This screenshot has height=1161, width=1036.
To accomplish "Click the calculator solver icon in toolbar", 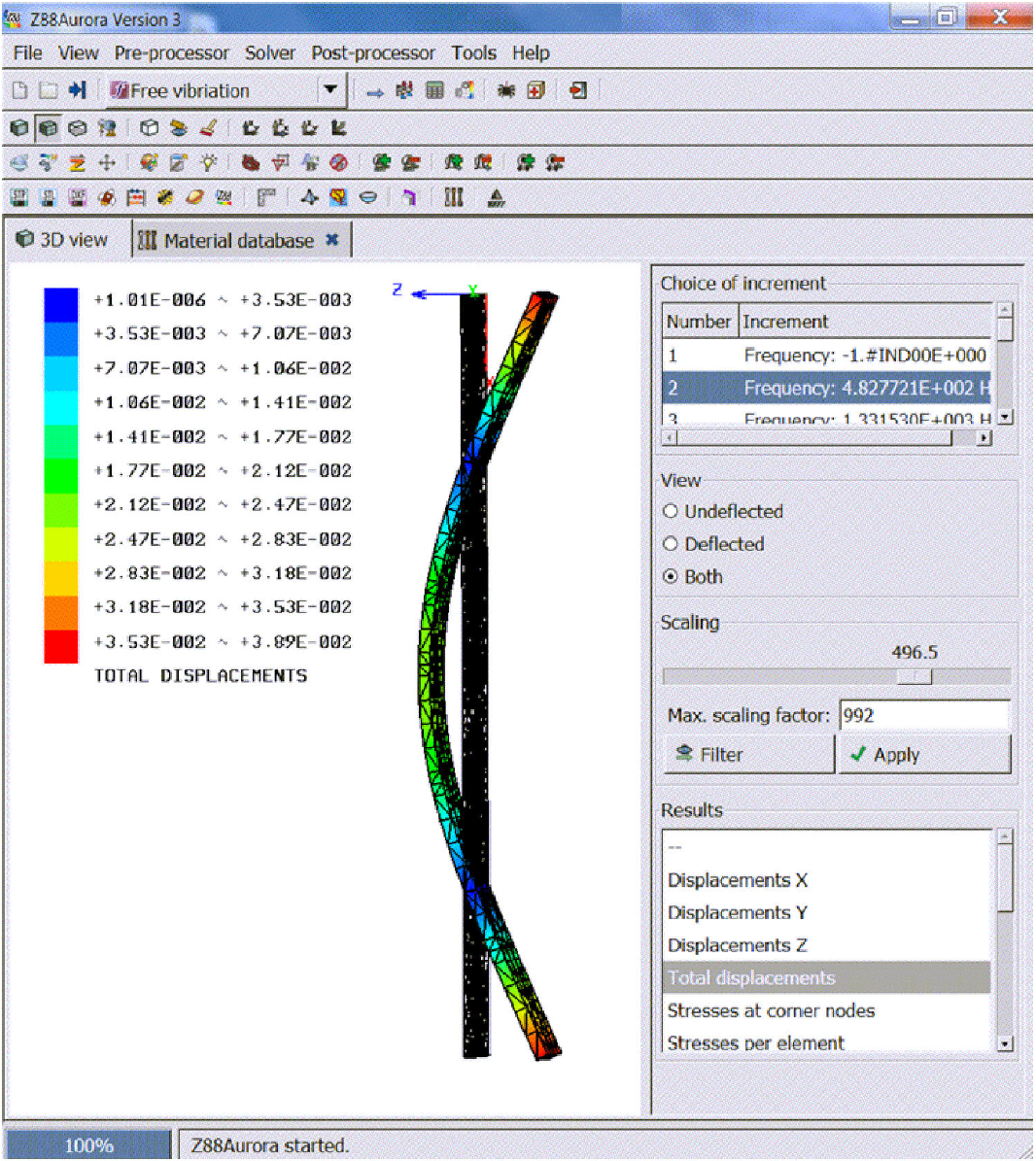I will (435, 90).
